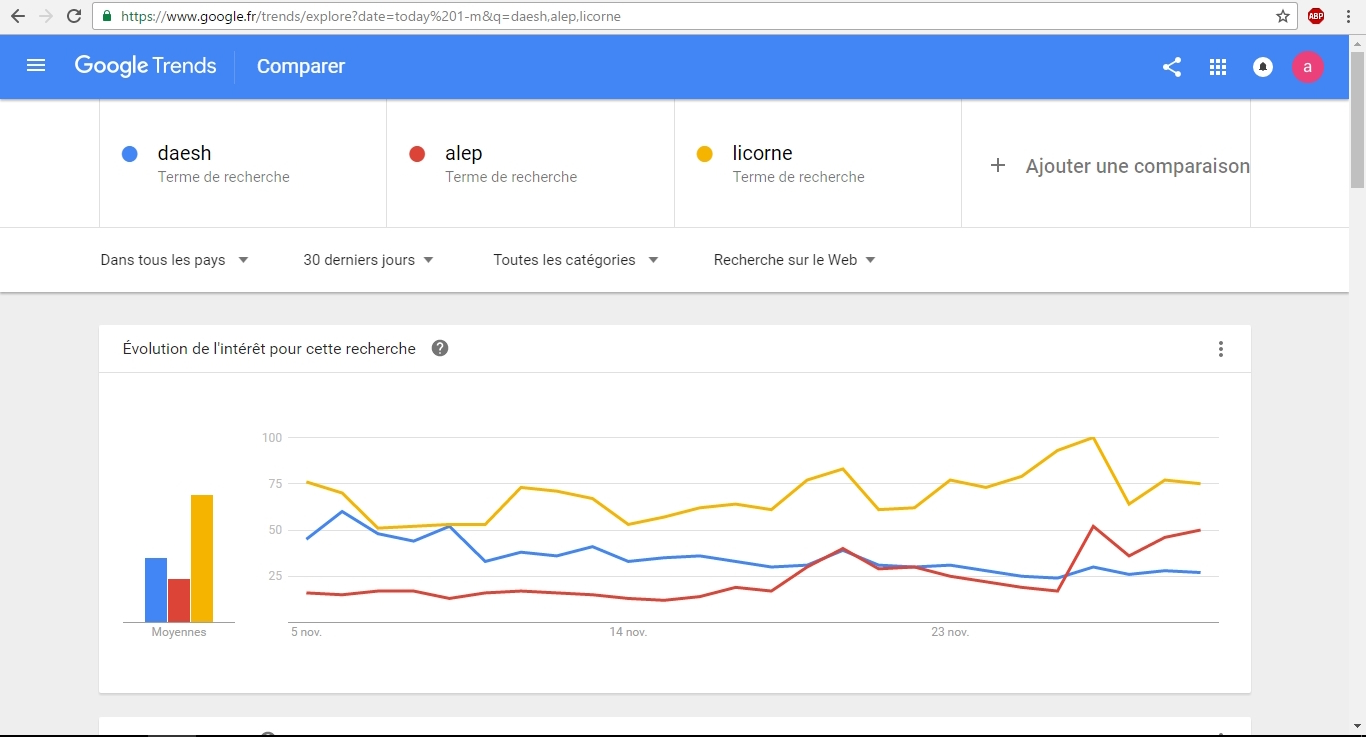The width and height of the screenshot is (1366, 737).
Task: Open the notifications bell
Action: 1262,67
